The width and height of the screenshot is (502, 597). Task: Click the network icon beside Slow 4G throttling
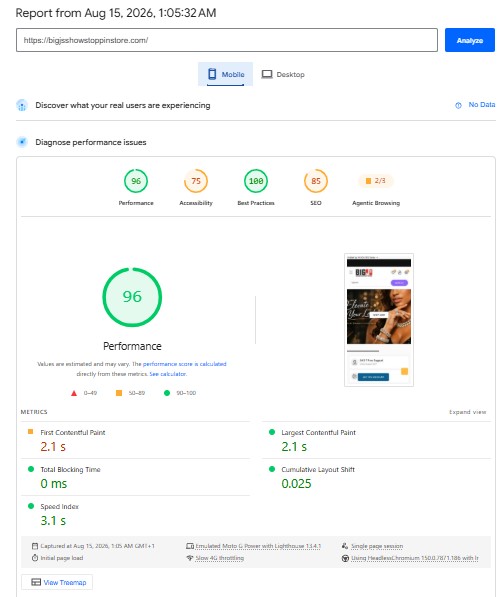coord(190,558)
